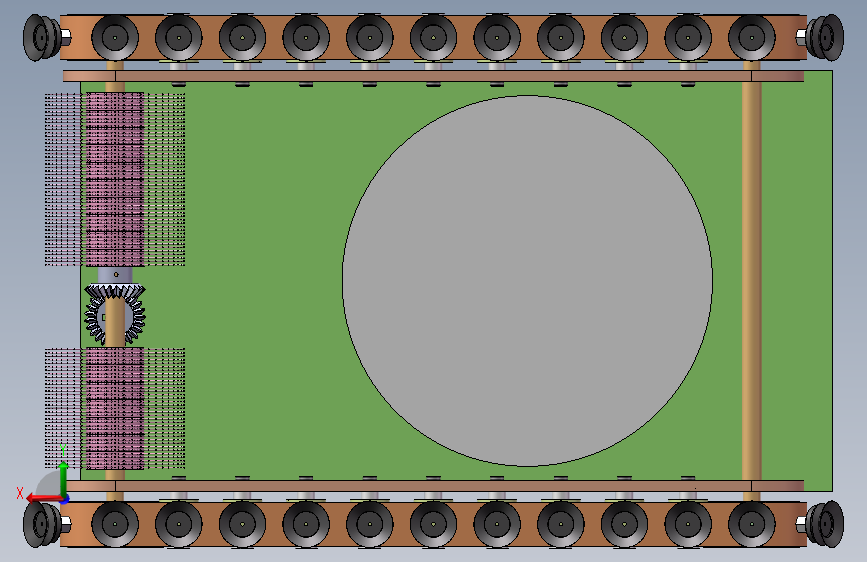Pick the vertical shaft right of the gray disc

[x=751, y=281]
